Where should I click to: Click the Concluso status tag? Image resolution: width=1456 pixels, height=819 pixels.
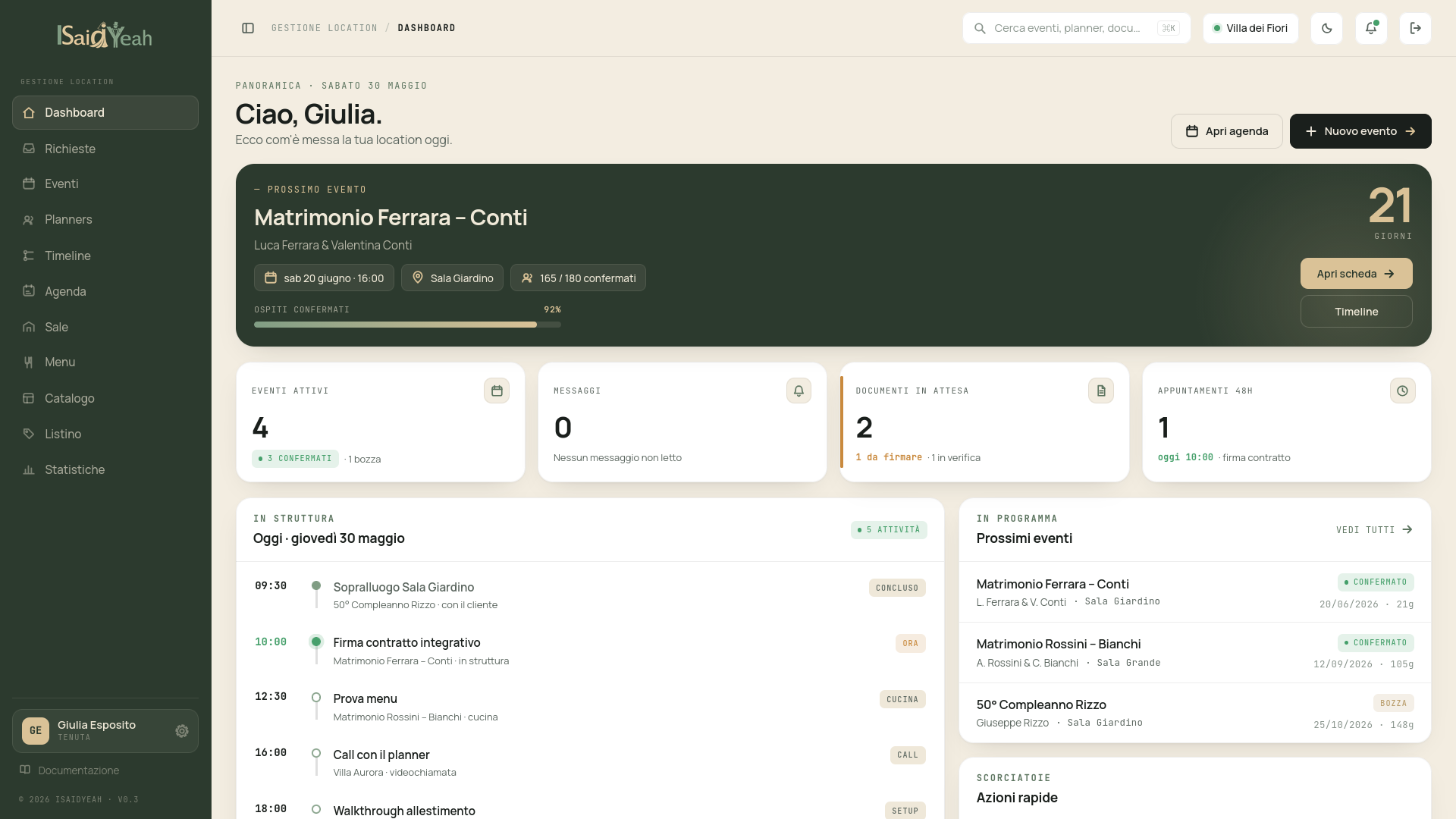pos(897,588)
